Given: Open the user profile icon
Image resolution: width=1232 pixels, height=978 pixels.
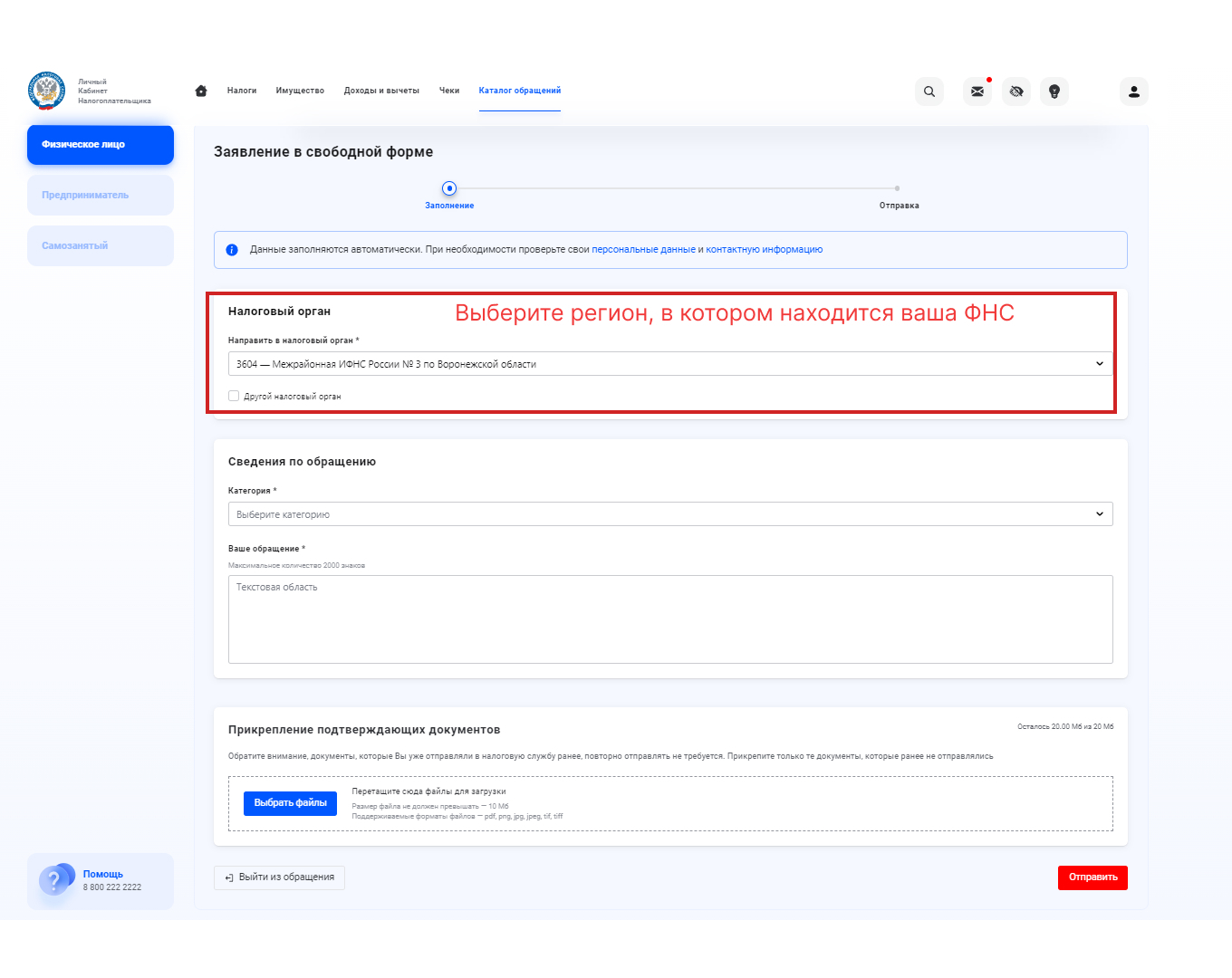Looking at the screenshot, I should coord(1134,91).
